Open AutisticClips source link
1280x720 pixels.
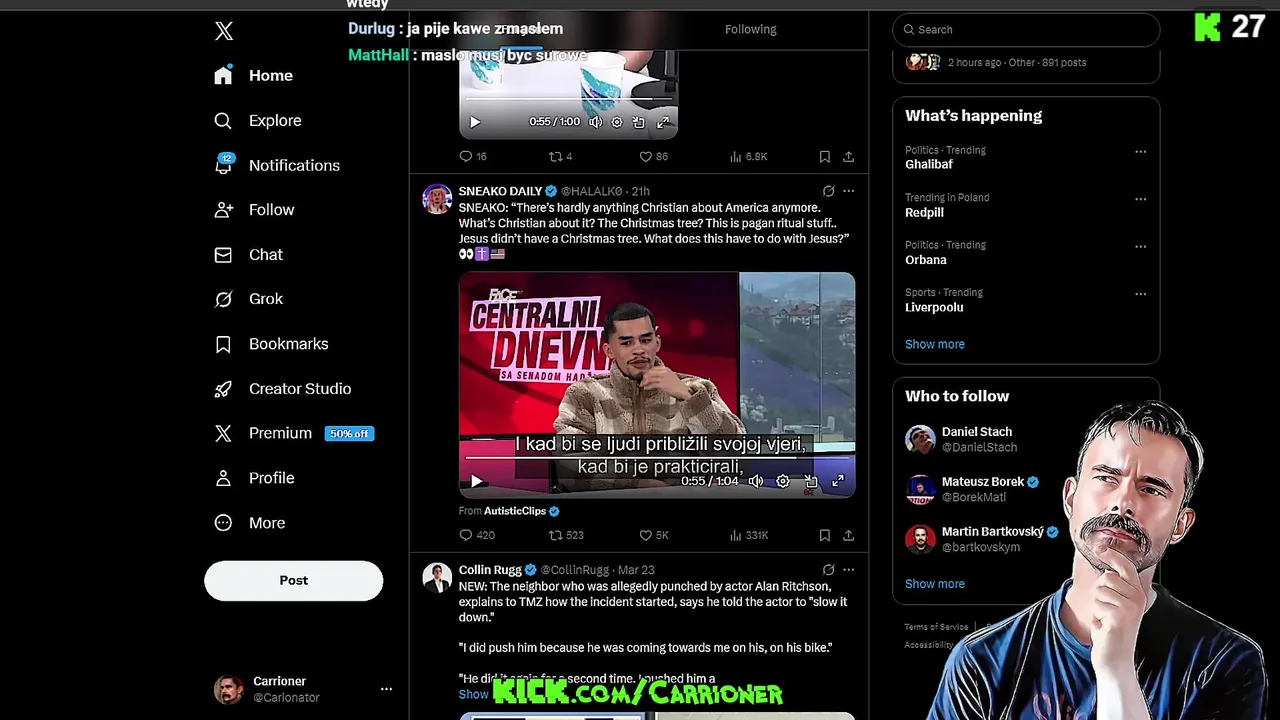[x=515, y=511]
